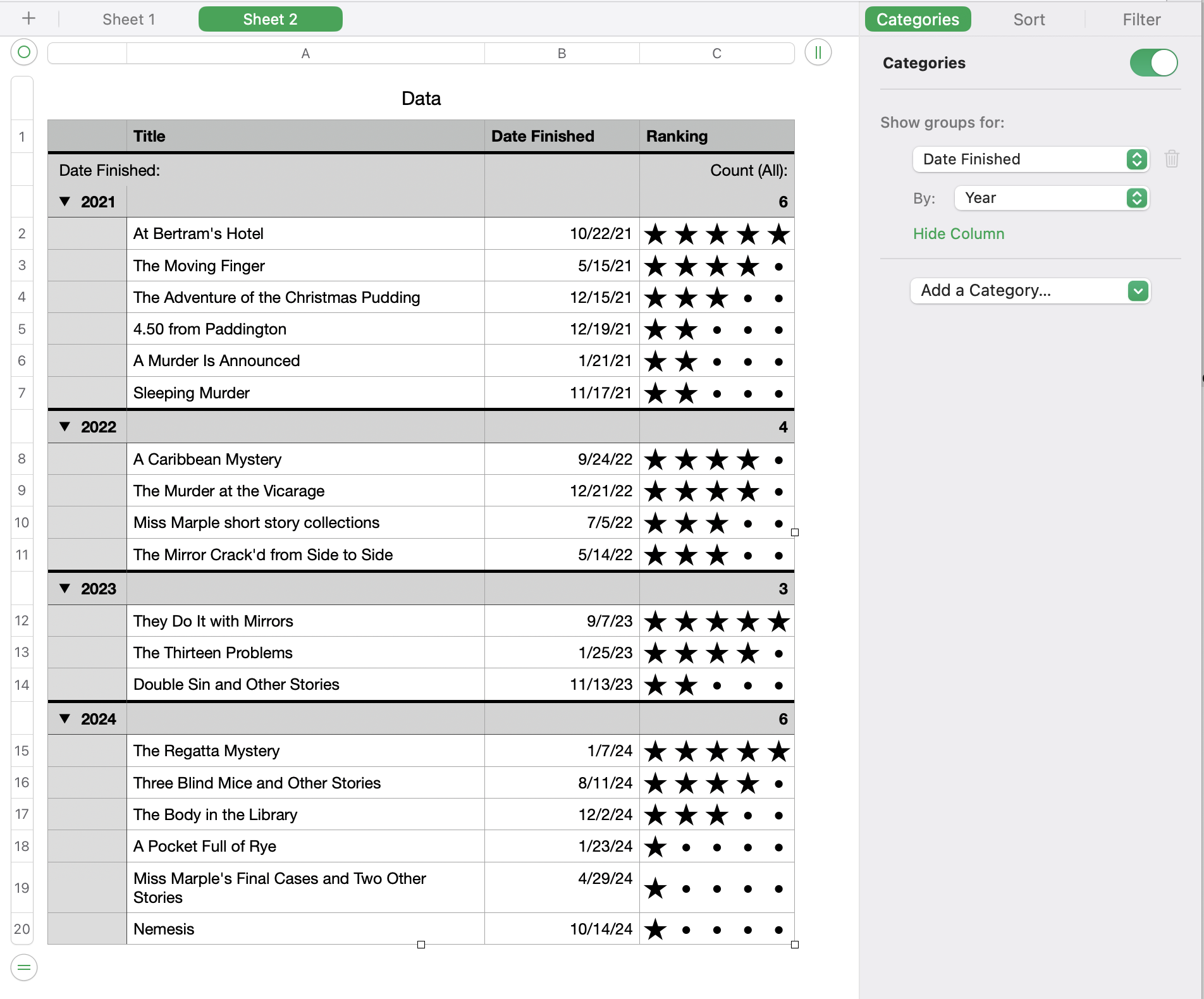Select the date cell 10/22/21
Image resolution: width=1204 pixels, height=999 pixels.
562,234
